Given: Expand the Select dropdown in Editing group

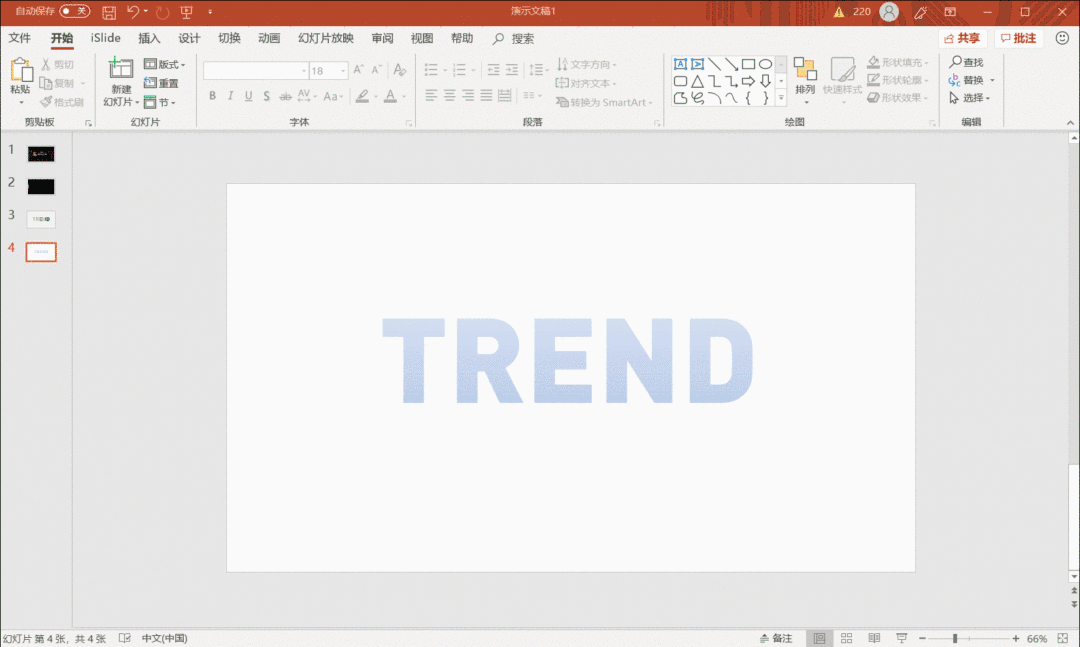Looking at the screenshot, I should (x=970, y=98).
